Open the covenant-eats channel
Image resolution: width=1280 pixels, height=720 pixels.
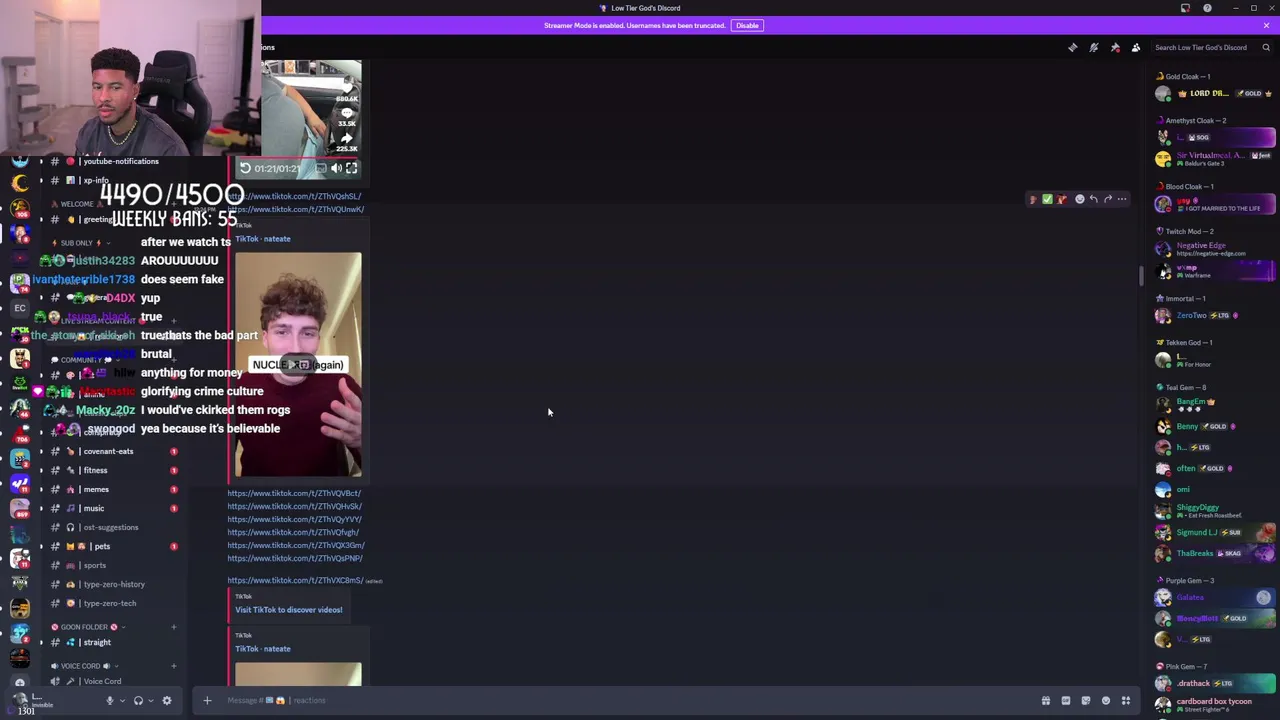(x=114, y=451)
